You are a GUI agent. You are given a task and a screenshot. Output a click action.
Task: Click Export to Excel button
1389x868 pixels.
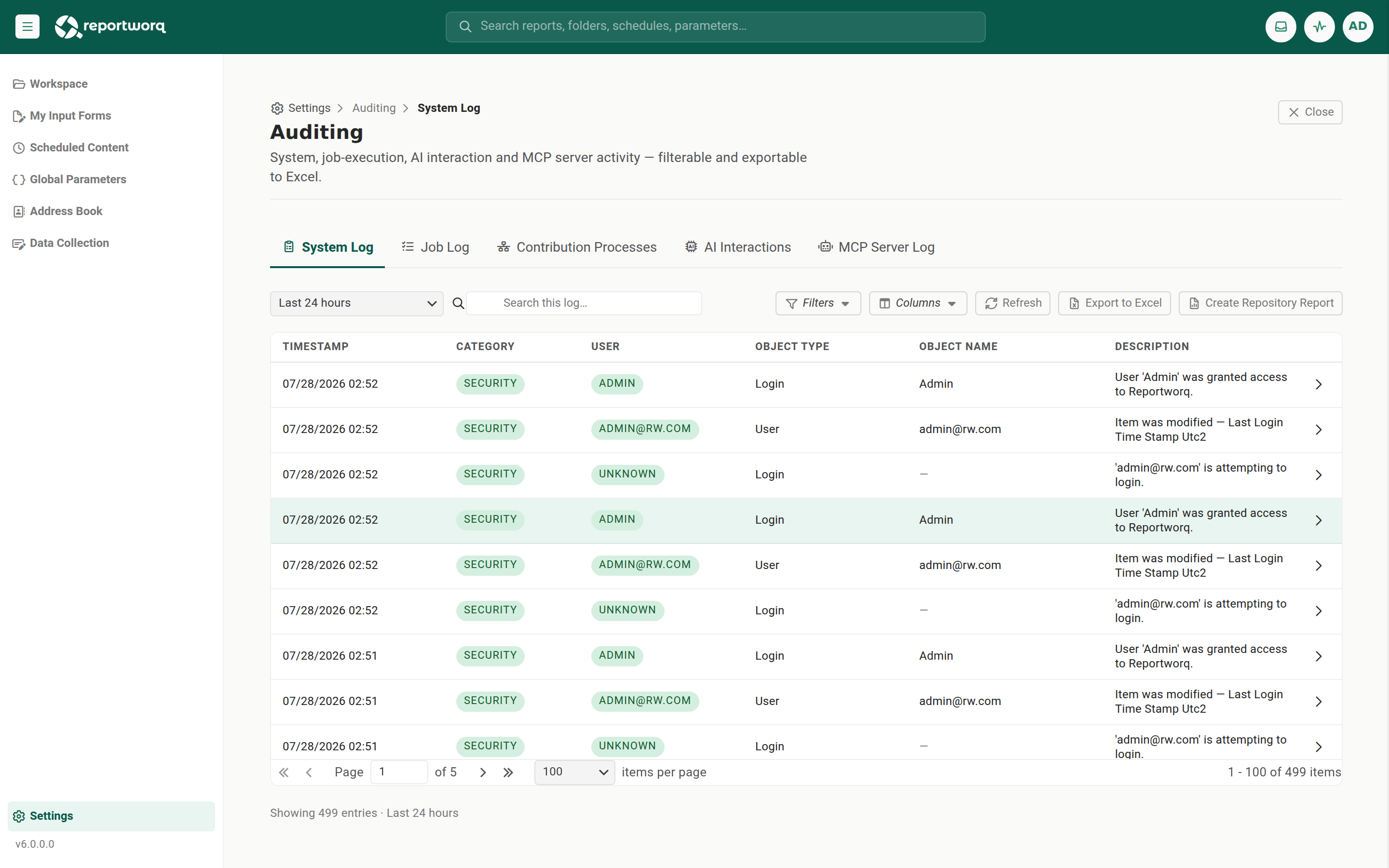point(1114,303)
